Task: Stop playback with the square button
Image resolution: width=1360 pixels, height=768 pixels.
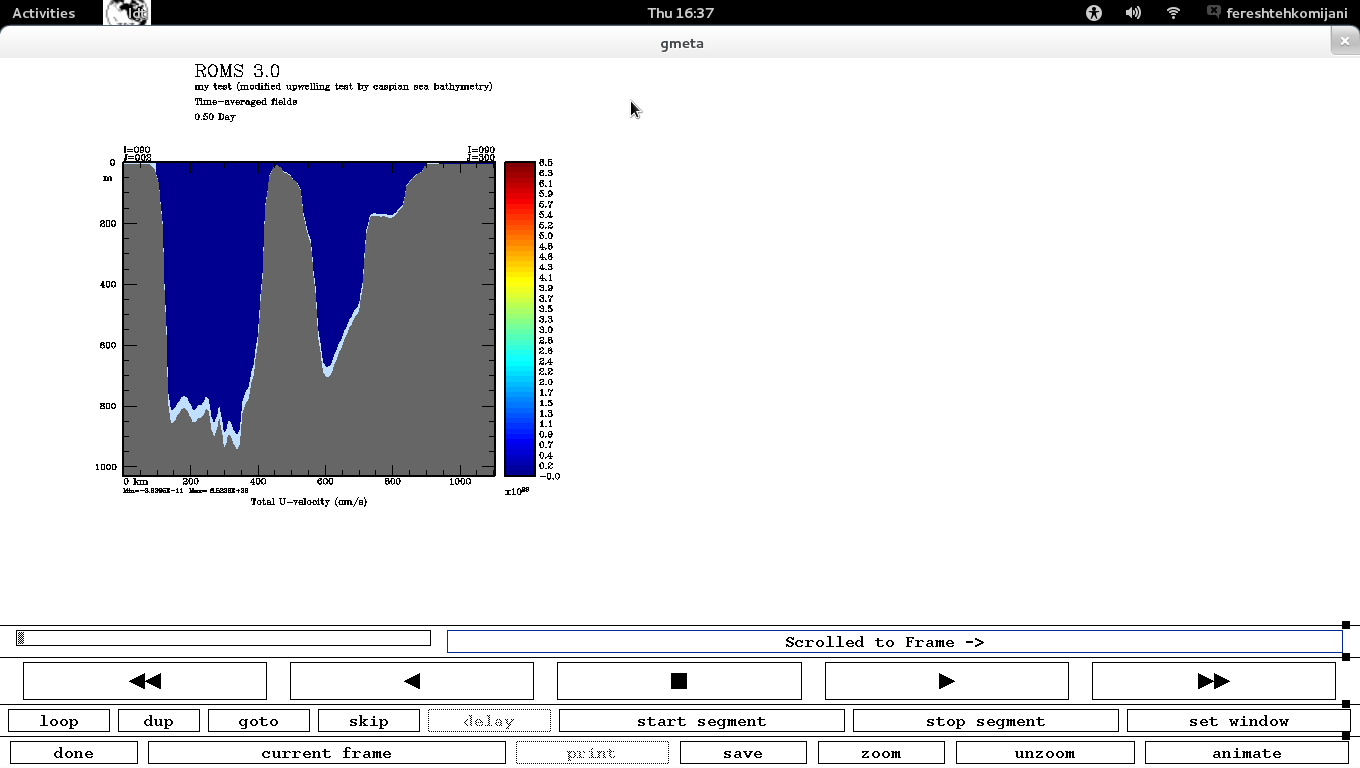Action: (679, 681)
